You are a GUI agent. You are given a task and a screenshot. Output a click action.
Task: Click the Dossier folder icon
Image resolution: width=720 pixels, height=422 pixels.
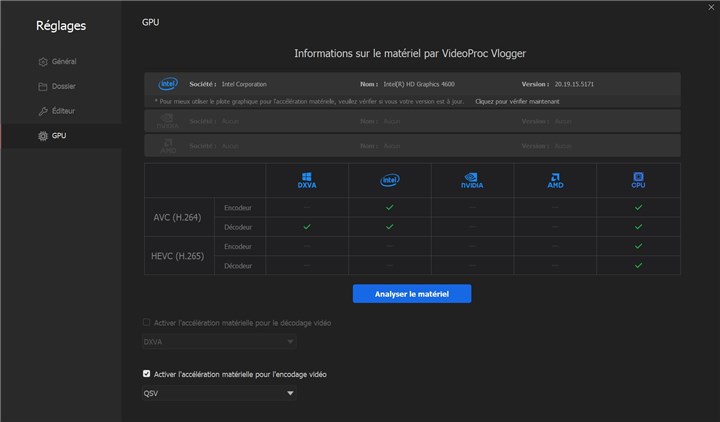pos(43,86)
